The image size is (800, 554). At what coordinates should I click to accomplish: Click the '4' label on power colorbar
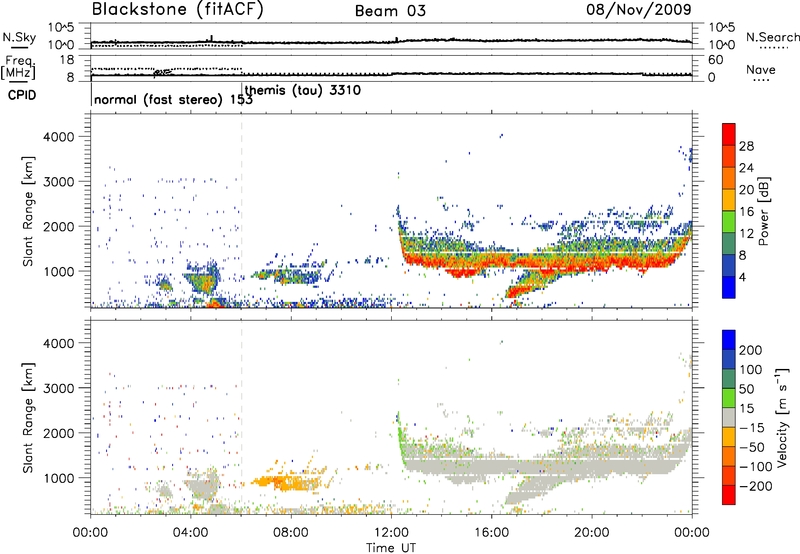click(x=743, y=277)
